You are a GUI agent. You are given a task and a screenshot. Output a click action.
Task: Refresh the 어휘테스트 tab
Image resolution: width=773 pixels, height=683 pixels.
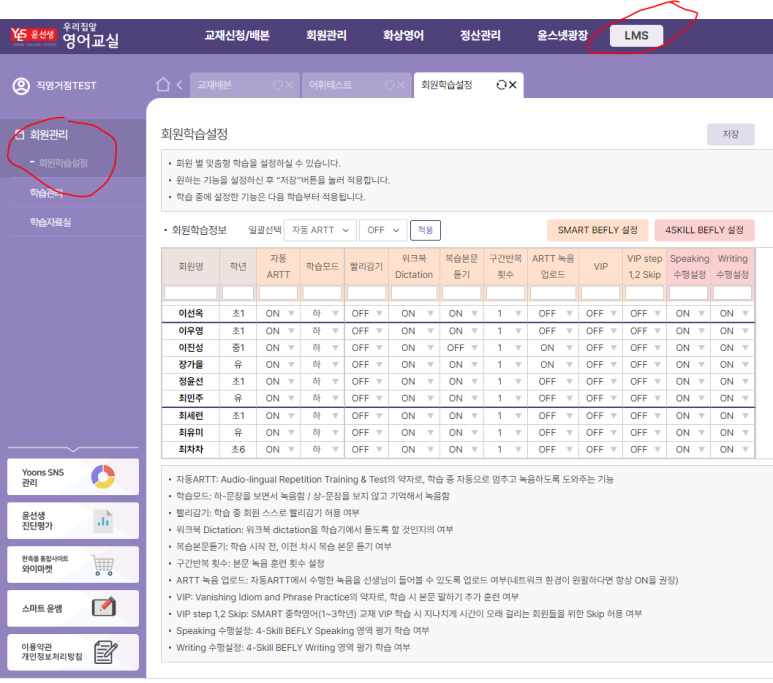389,85
